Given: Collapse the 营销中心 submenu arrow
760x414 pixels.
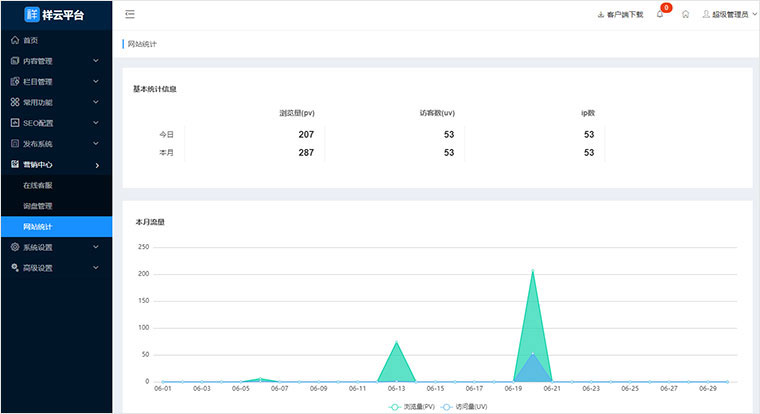Looking at the screenshot, I should (x=96, y=165).
